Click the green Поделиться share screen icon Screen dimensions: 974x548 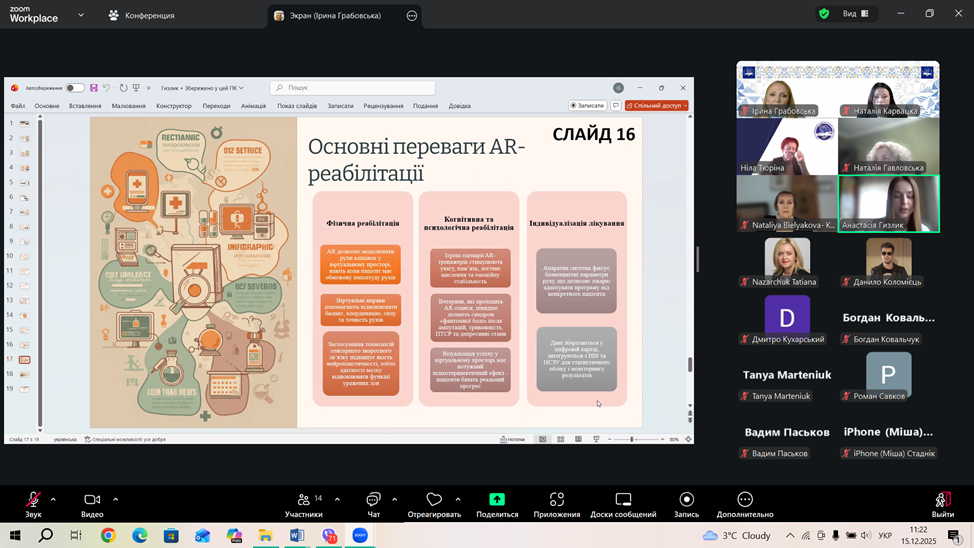[x=497, y=500]
